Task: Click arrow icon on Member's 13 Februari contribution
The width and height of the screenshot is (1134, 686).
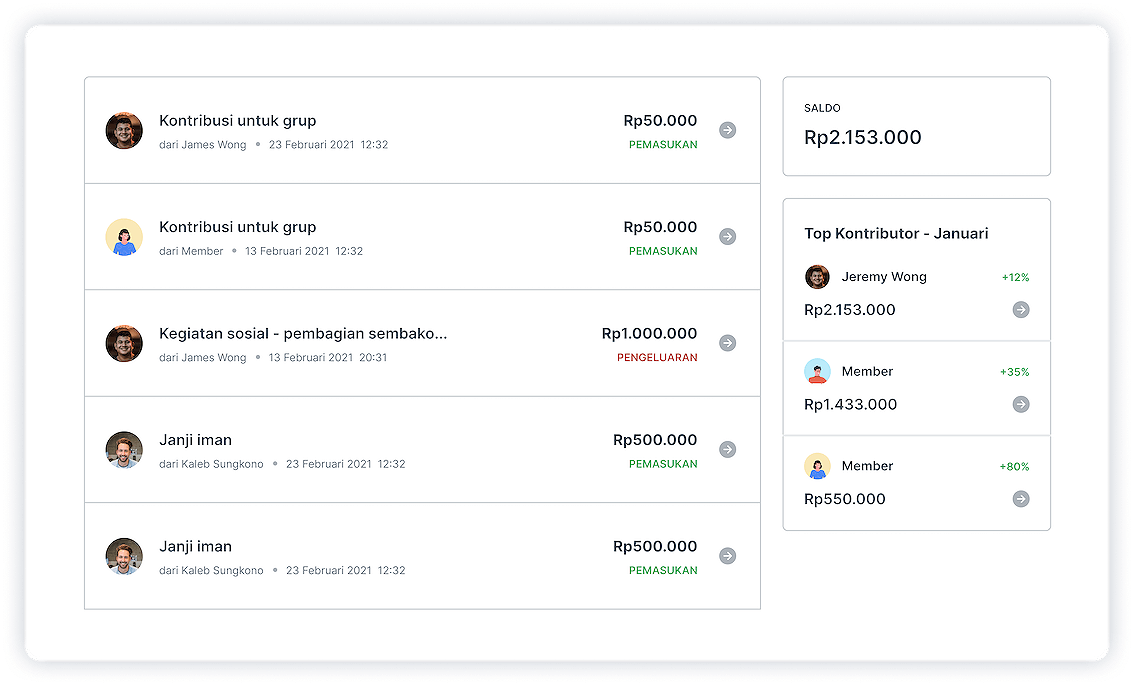Action: pyautogui.click(x=727, y=236)
